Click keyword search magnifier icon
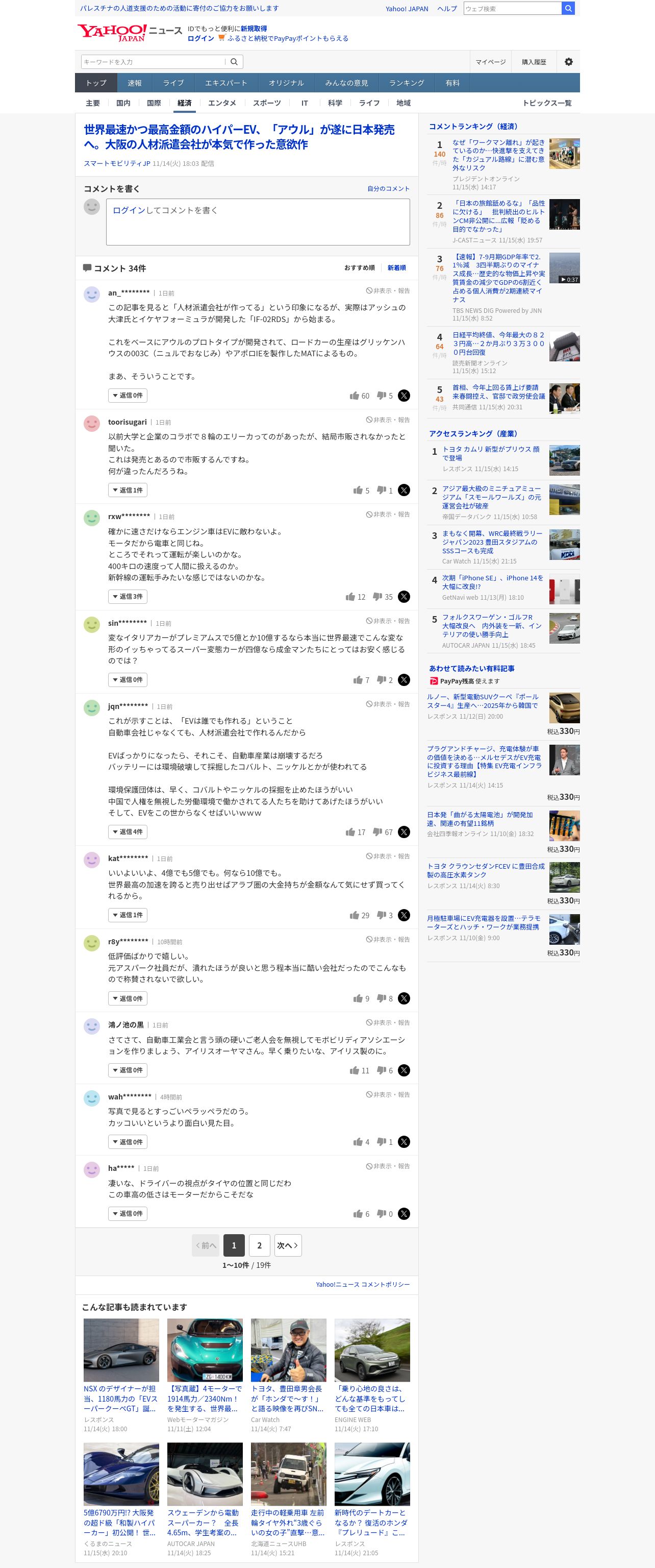 [x=235, y=61]
